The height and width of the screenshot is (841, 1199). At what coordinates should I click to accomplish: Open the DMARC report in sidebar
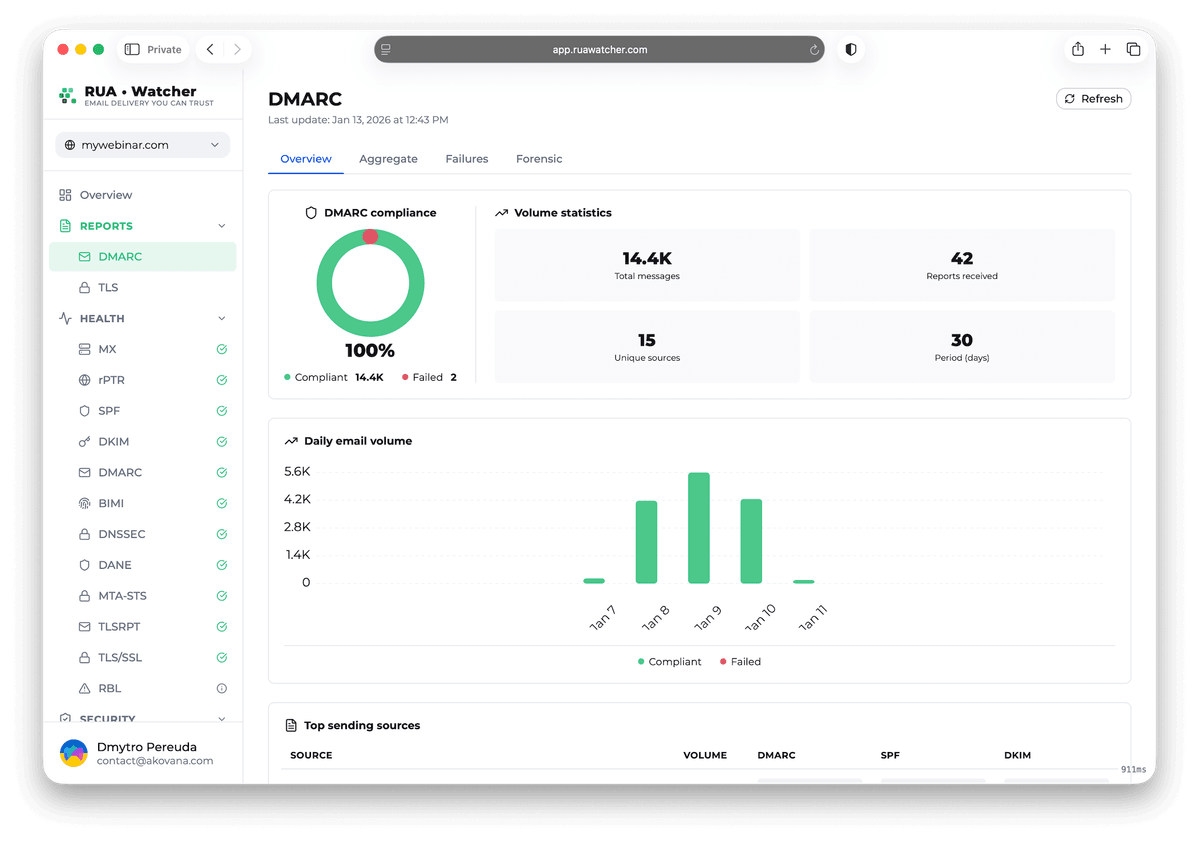click(x=142, y=257)
